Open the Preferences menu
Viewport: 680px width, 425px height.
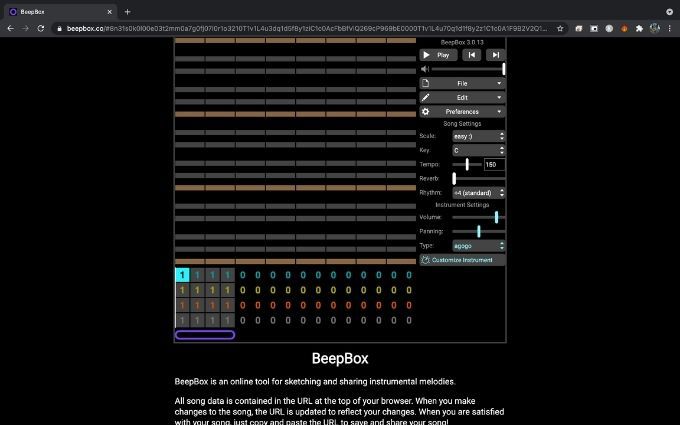[462, 112]
